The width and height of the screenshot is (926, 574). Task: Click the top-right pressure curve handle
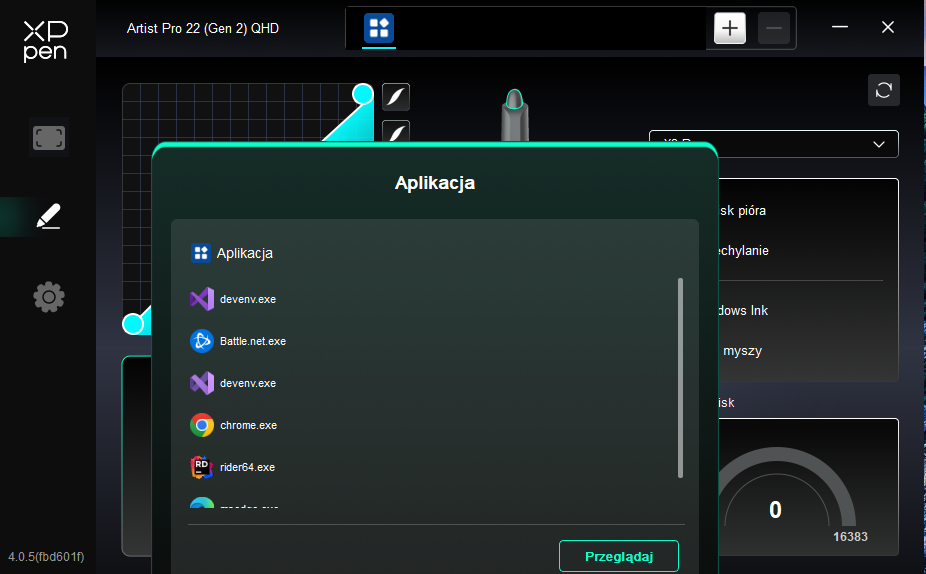click(x=363, y=94)
